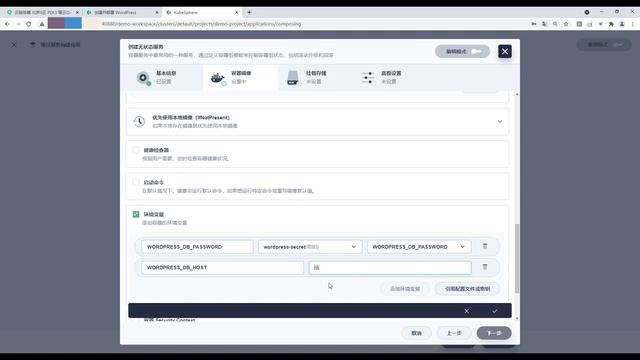Click the scroll up arrow of dialog
This screenshot has width=640, height=360.
517,94
